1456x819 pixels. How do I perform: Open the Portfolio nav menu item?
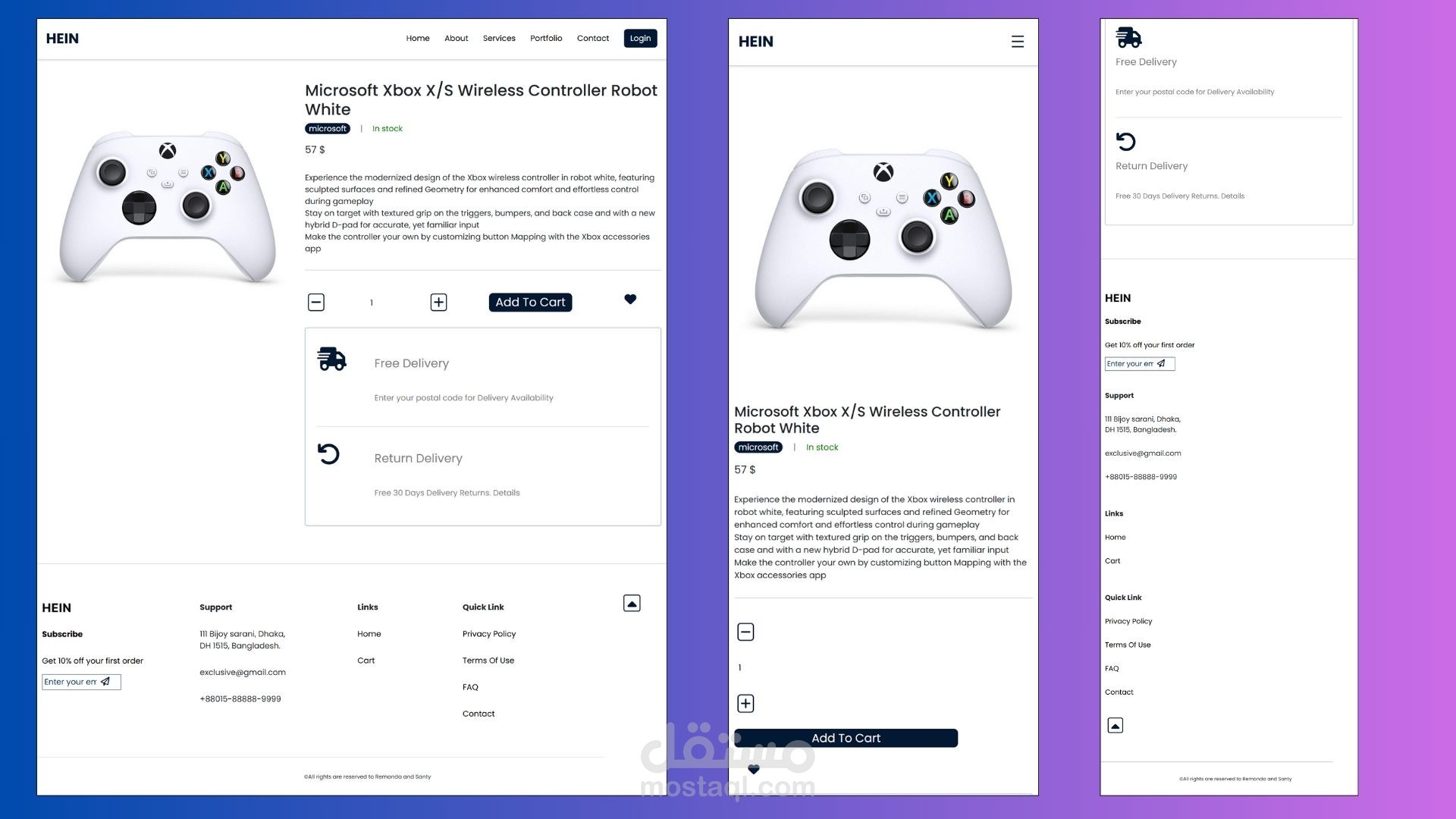tap(546, 39)
